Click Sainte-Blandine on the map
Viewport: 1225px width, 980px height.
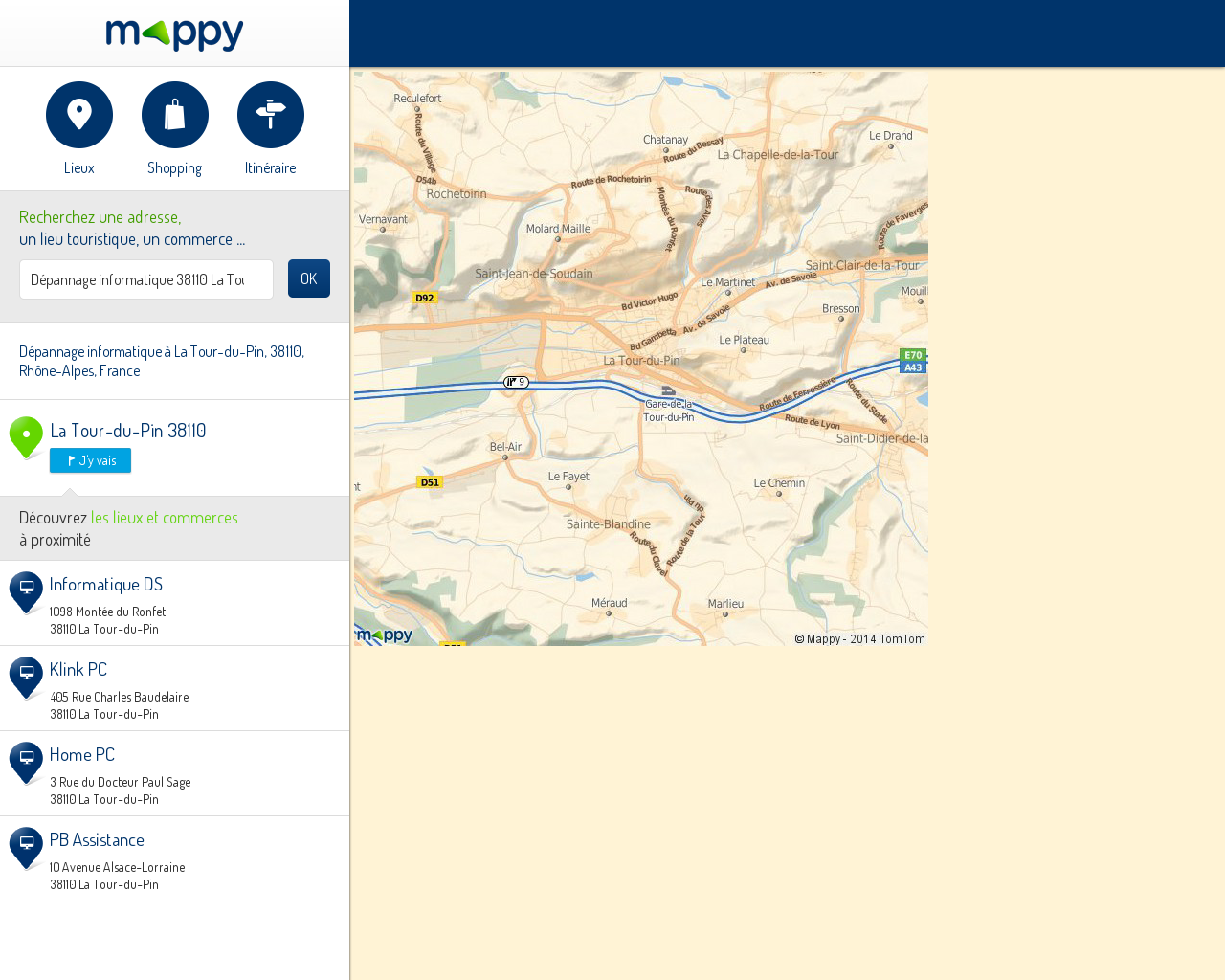click(609, 524)
